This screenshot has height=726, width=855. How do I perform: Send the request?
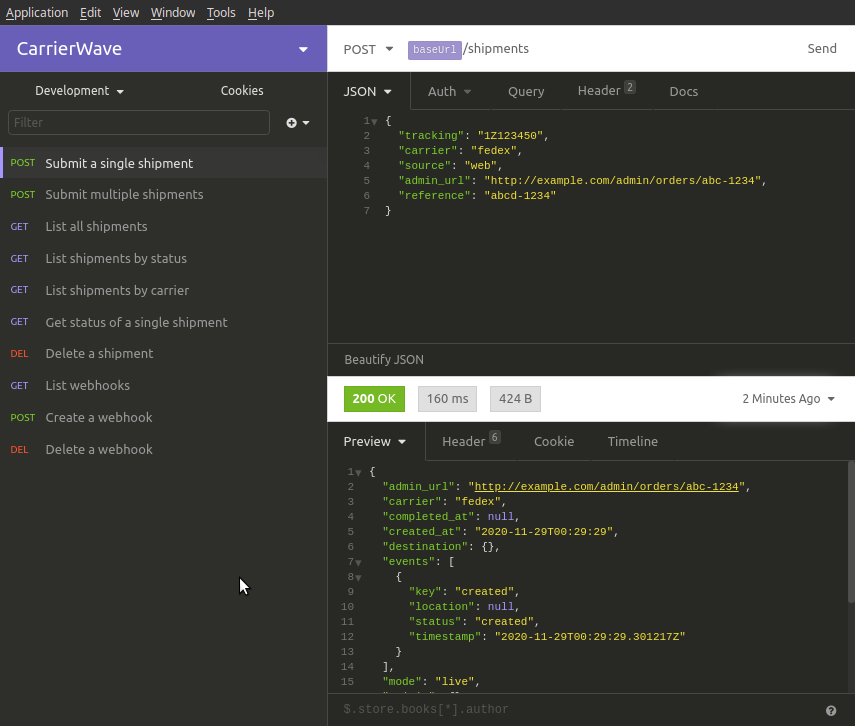coord(822,49)
